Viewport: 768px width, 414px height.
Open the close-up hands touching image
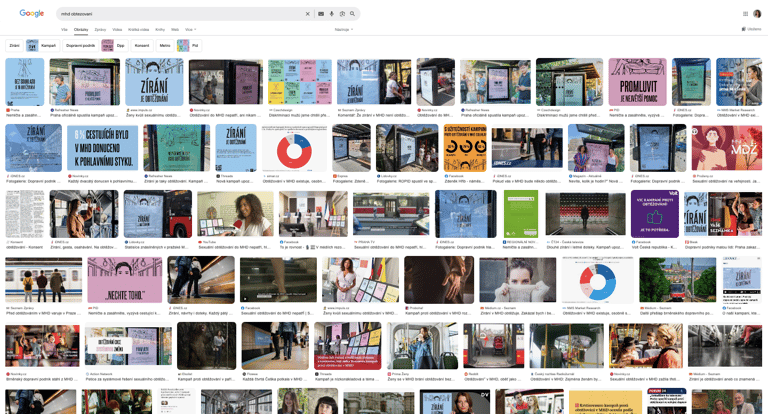tap(439, 279)
